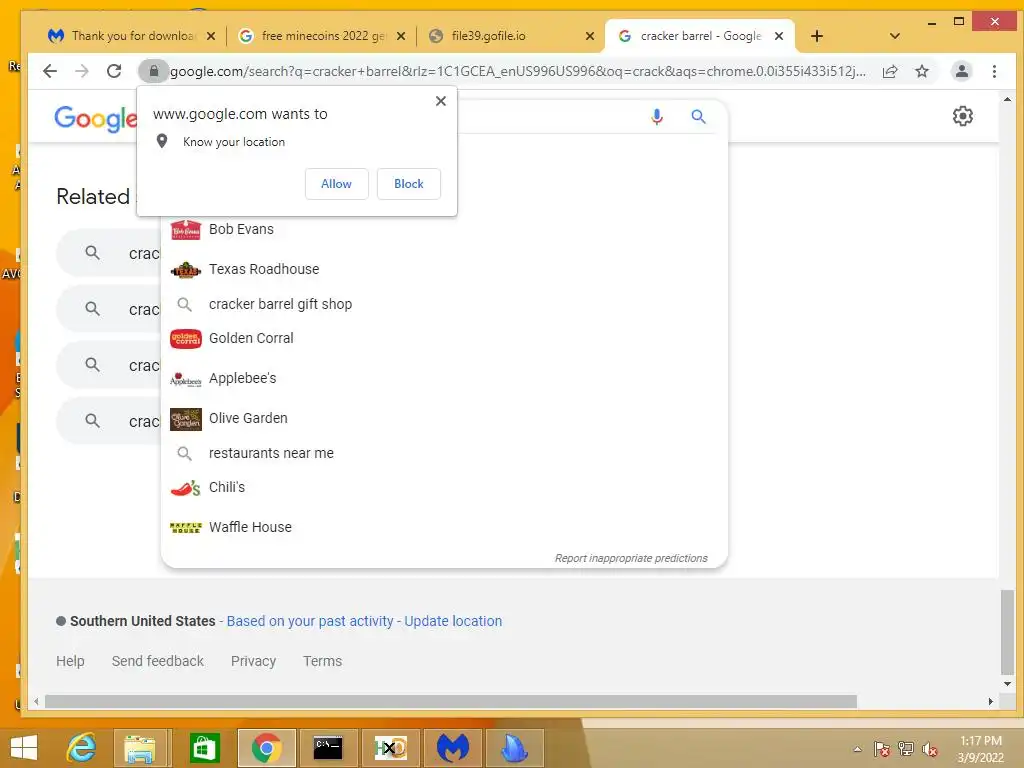Screen dimensions: 1024x768
Task: Choose the Texas Roadhouse text suggestion
Action: (x=264, y=269)
